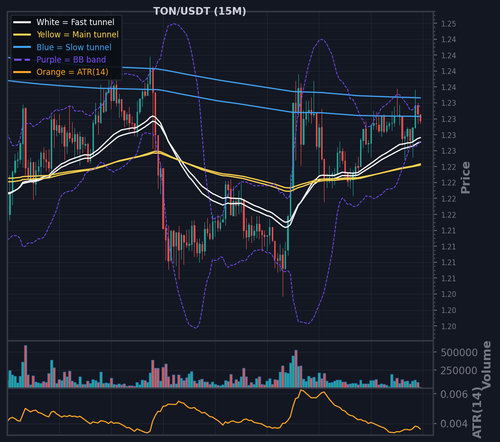
Task: Click the blue line sample in the legend
Action: click(22, 47)
